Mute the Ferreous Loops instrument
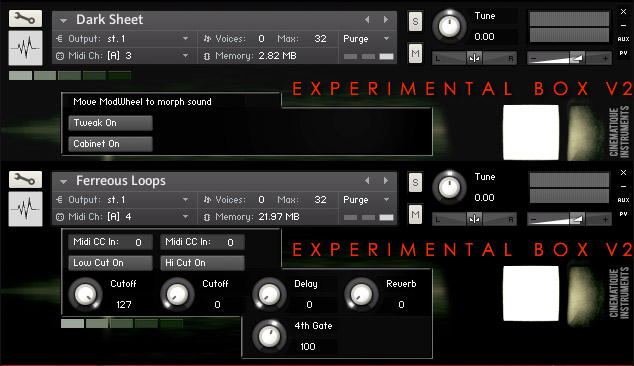Viewport: 634px width, 366px height. click(415, 214)
